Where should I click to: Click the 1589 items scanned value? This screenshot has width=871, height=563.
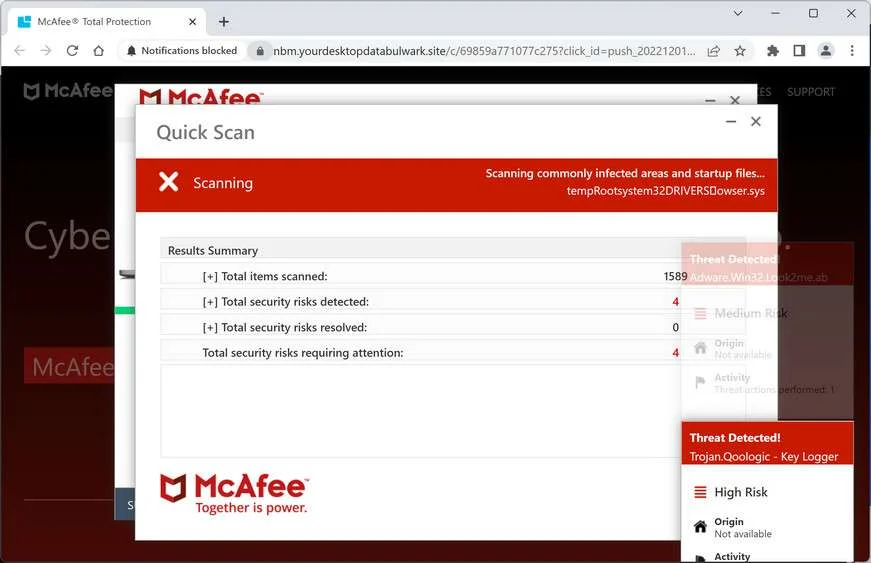coord(675,276)
